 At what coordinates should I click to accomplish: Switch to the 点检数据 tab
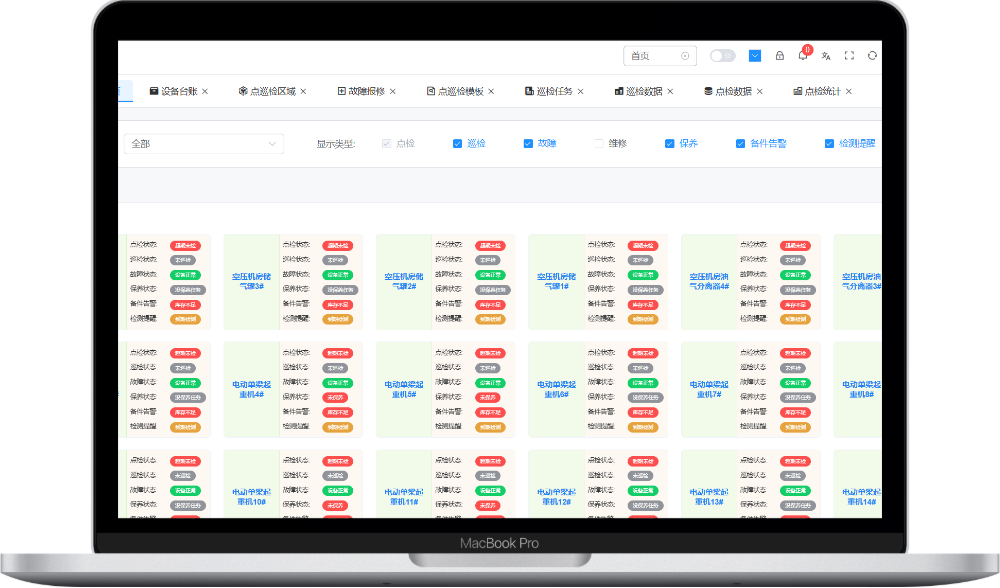(x=733, y=91)
